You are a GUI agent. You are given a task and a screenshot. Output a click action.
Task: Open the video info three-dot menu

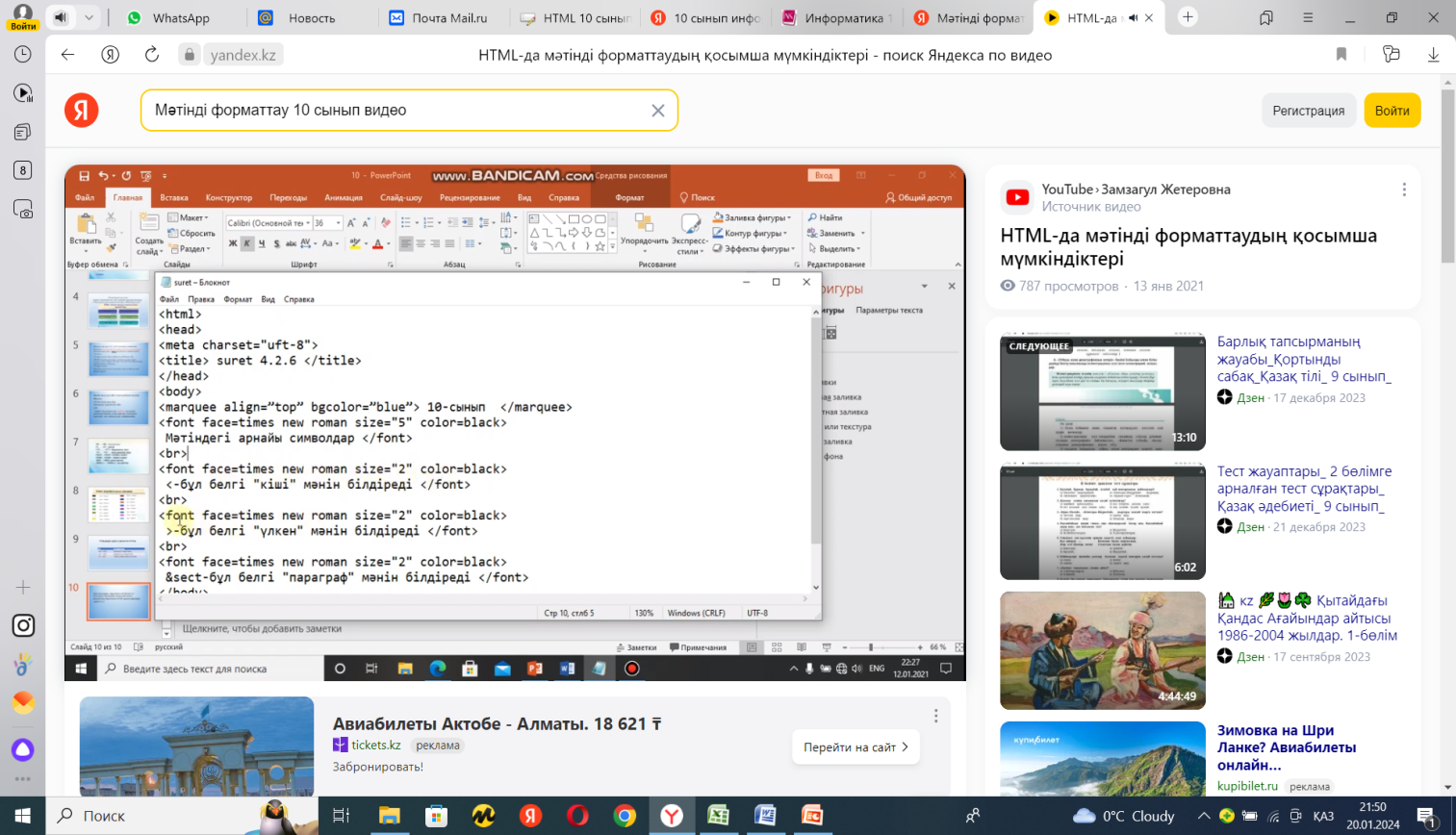tap(1404, 190)
